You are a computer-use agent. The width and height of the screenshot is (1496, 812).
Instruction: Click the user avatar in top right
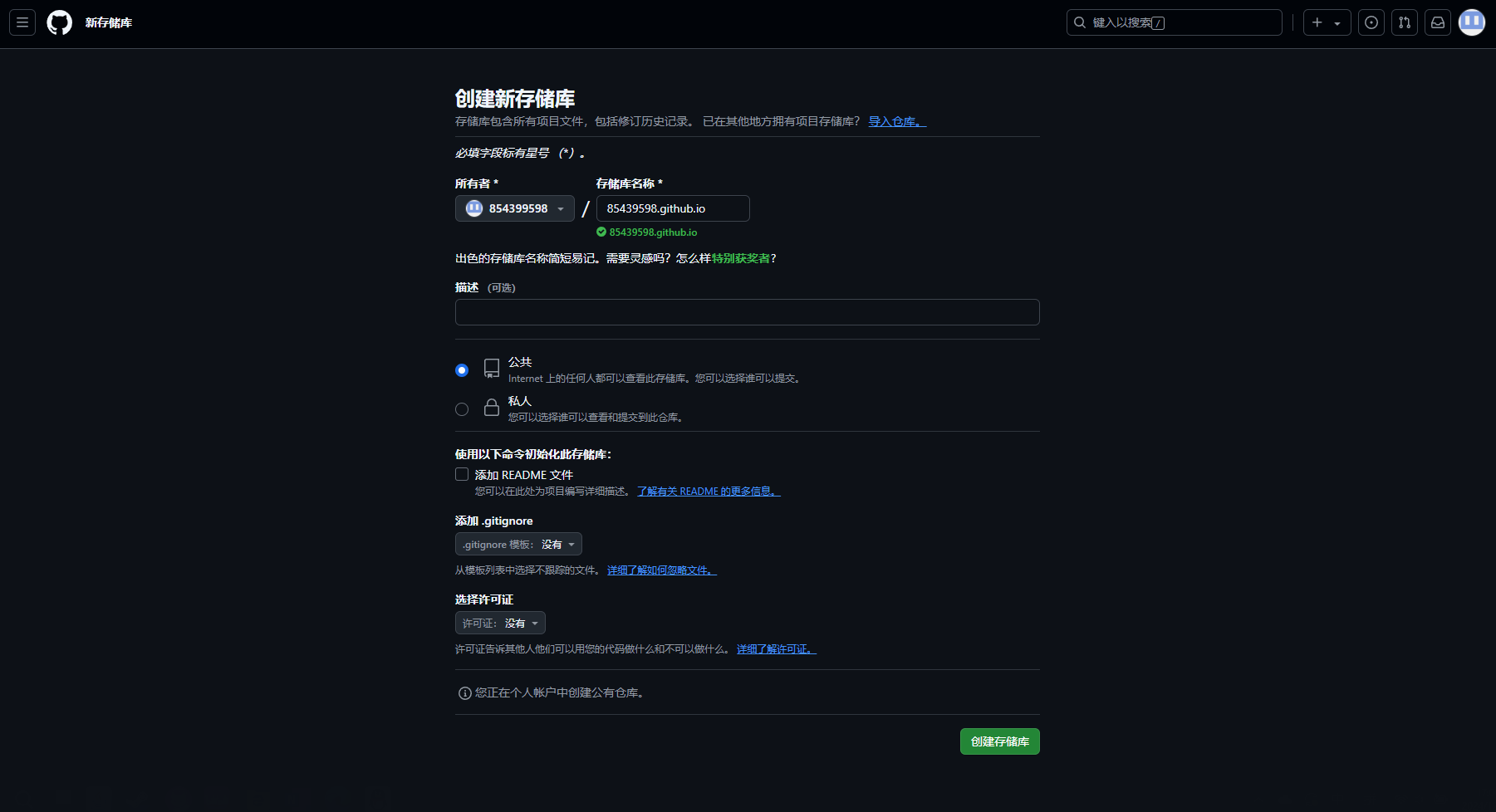pyautogui.click(x=1471, y=22)
